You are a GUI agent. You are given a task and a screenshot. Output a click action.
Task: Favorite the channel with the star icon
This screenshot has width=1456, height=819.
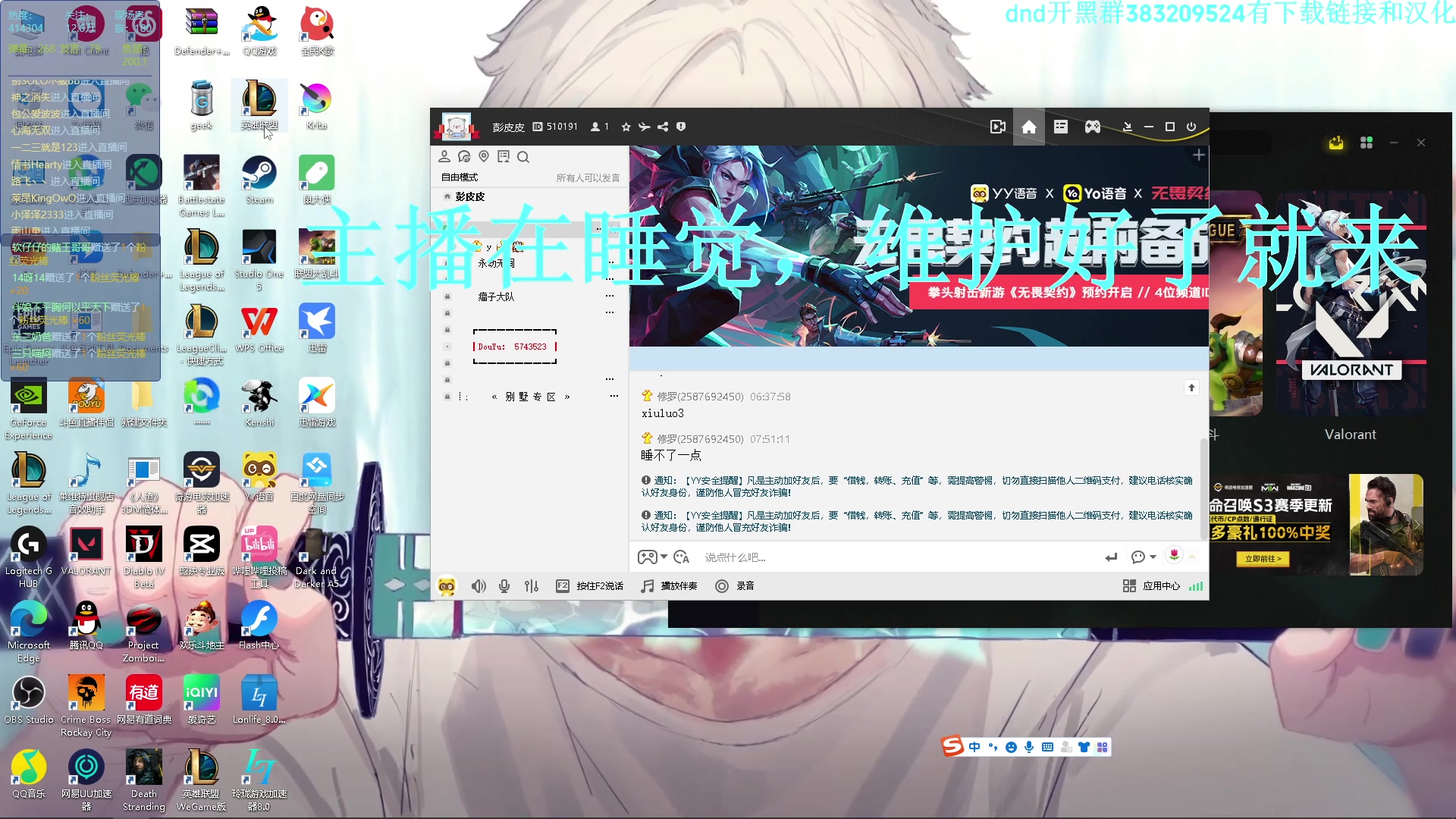pyautogui.click(x=626, y=127)
